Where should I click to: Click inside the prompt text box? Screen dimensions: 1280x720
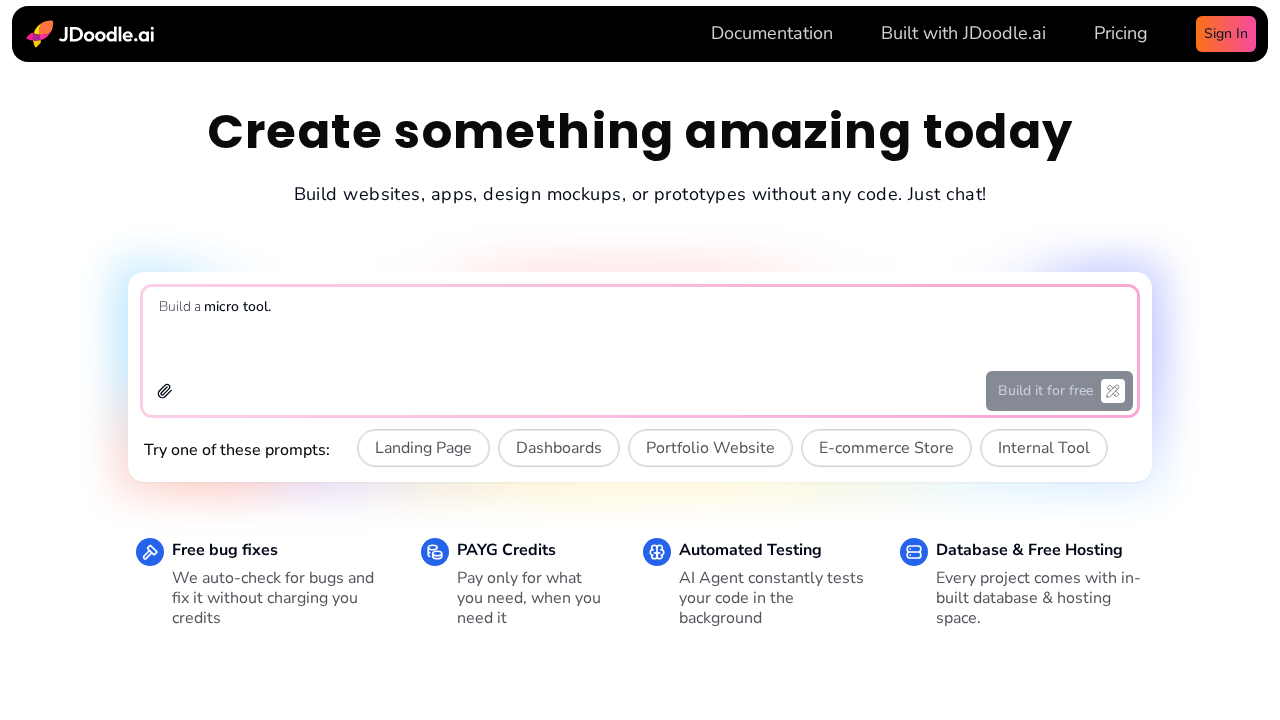(639, 340)
